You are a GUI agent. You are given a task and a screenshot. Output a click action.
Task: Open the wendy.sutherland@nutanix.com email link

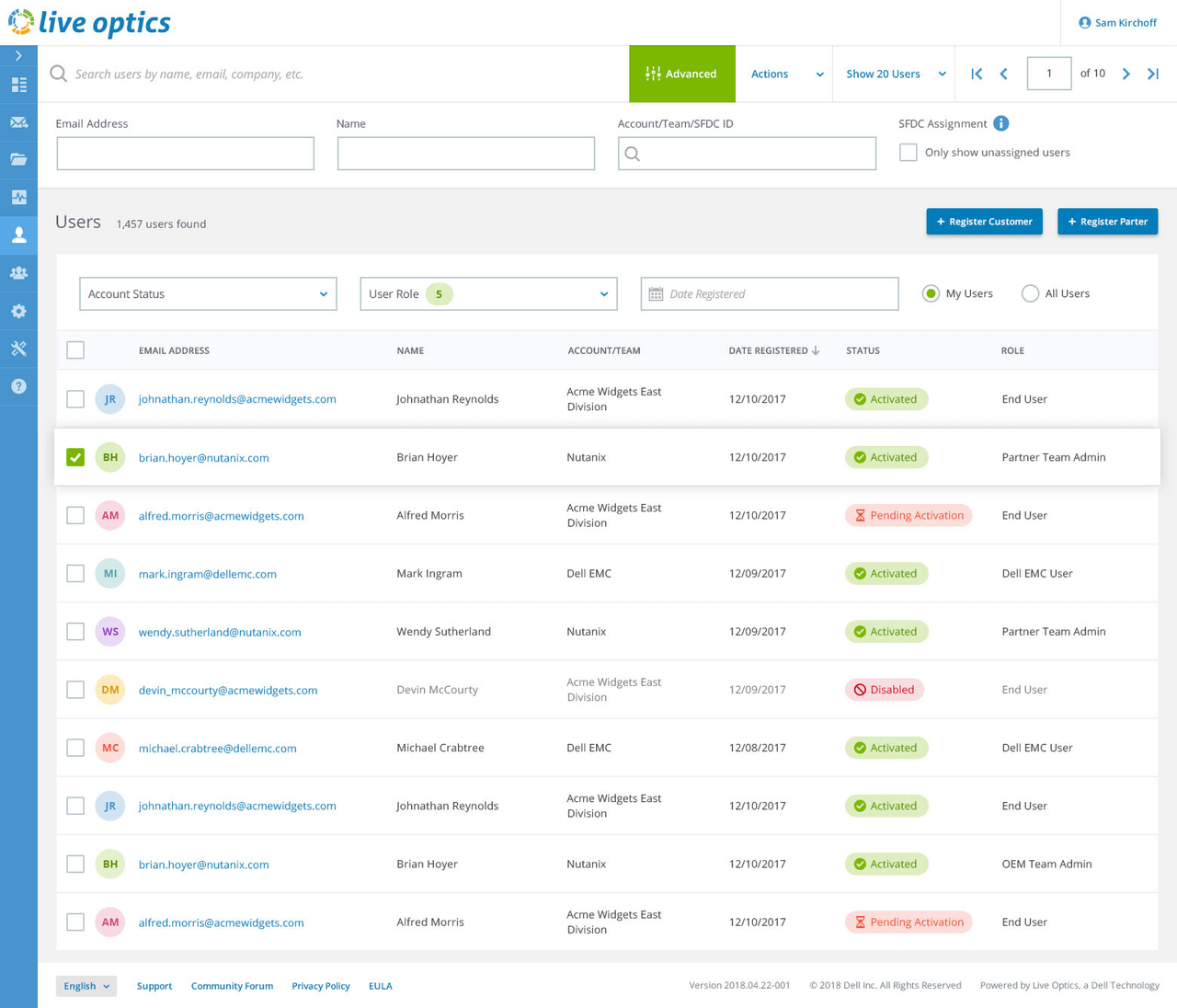[220, 632]
